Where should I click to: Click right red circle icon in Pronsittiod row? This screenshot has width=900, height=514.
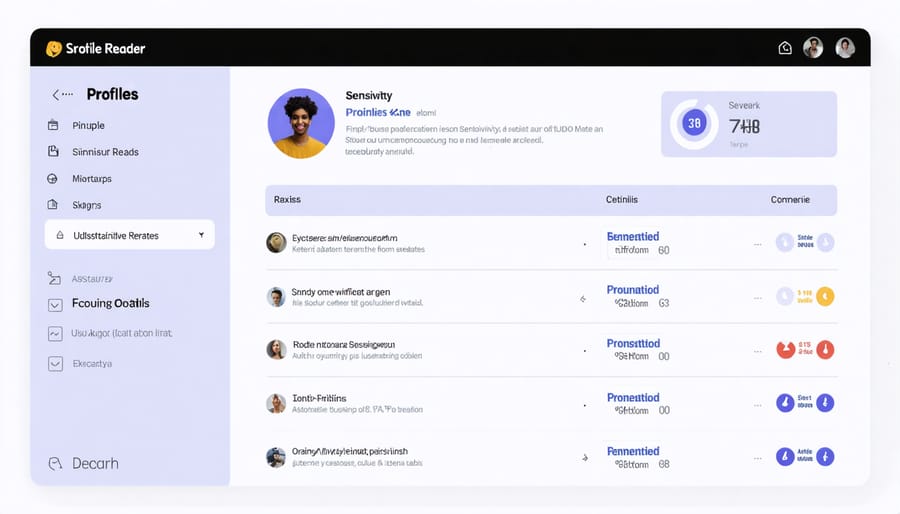click(x=825, y=349)
